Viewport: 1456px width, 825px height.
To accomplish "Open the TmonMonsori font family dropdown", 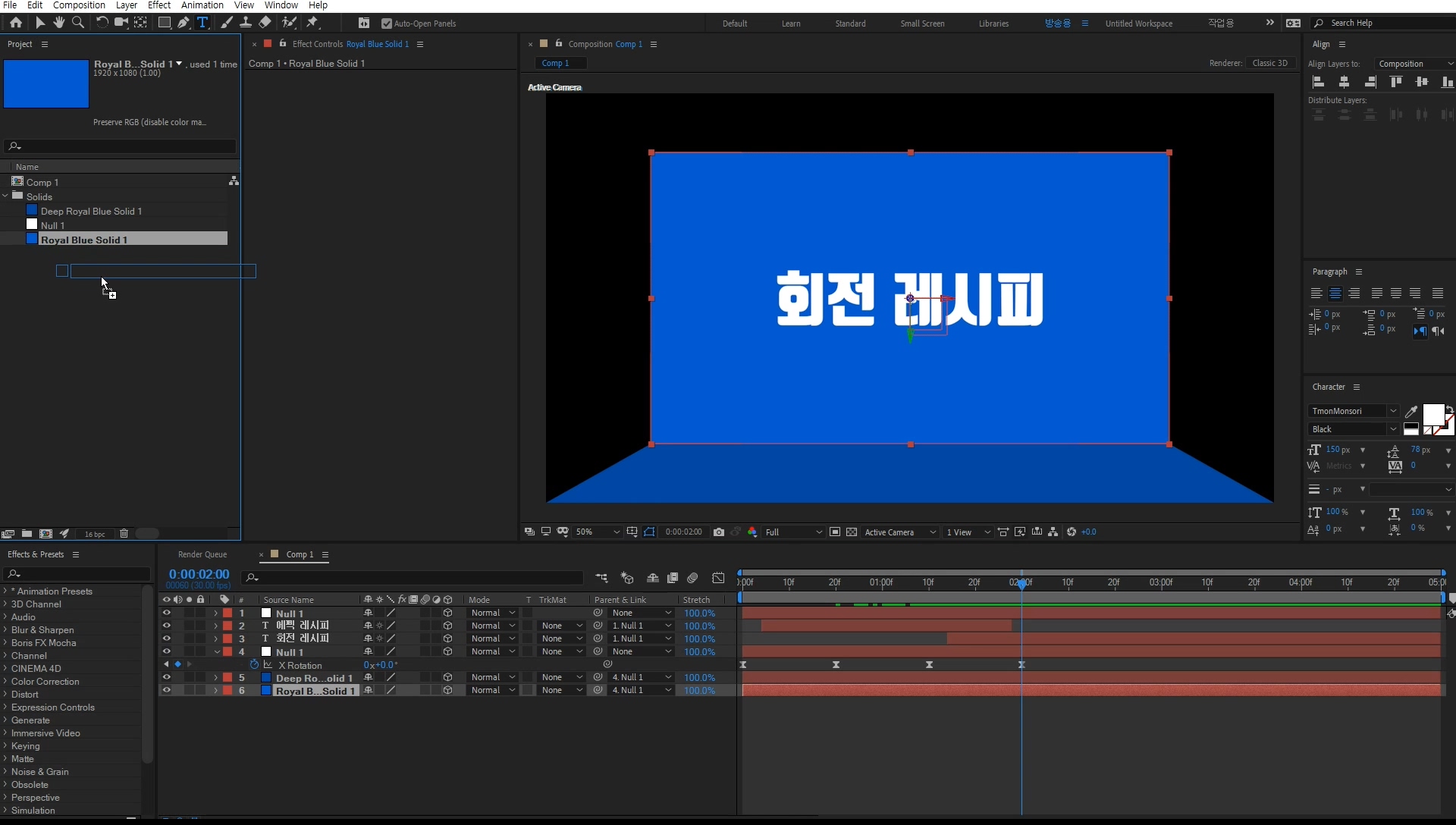I will [x=1392, y=411].
